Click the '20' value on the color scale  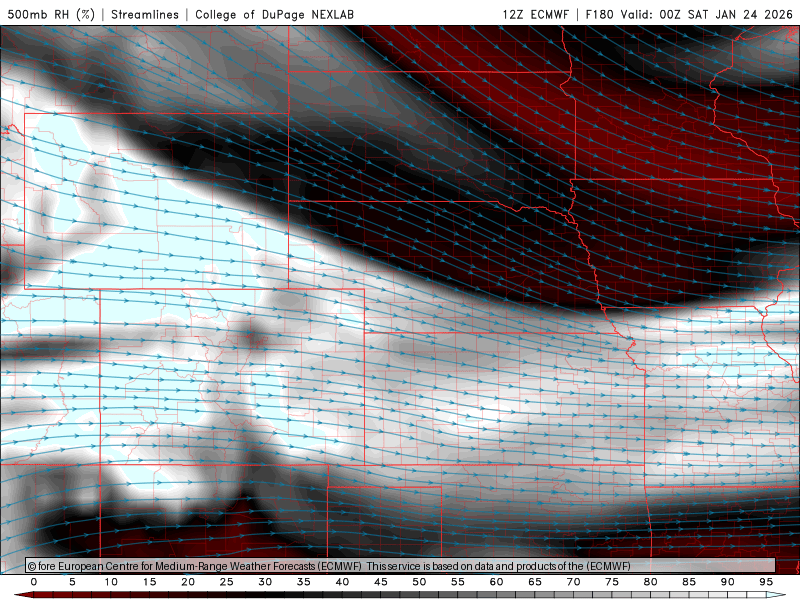(x=188, y=582)
